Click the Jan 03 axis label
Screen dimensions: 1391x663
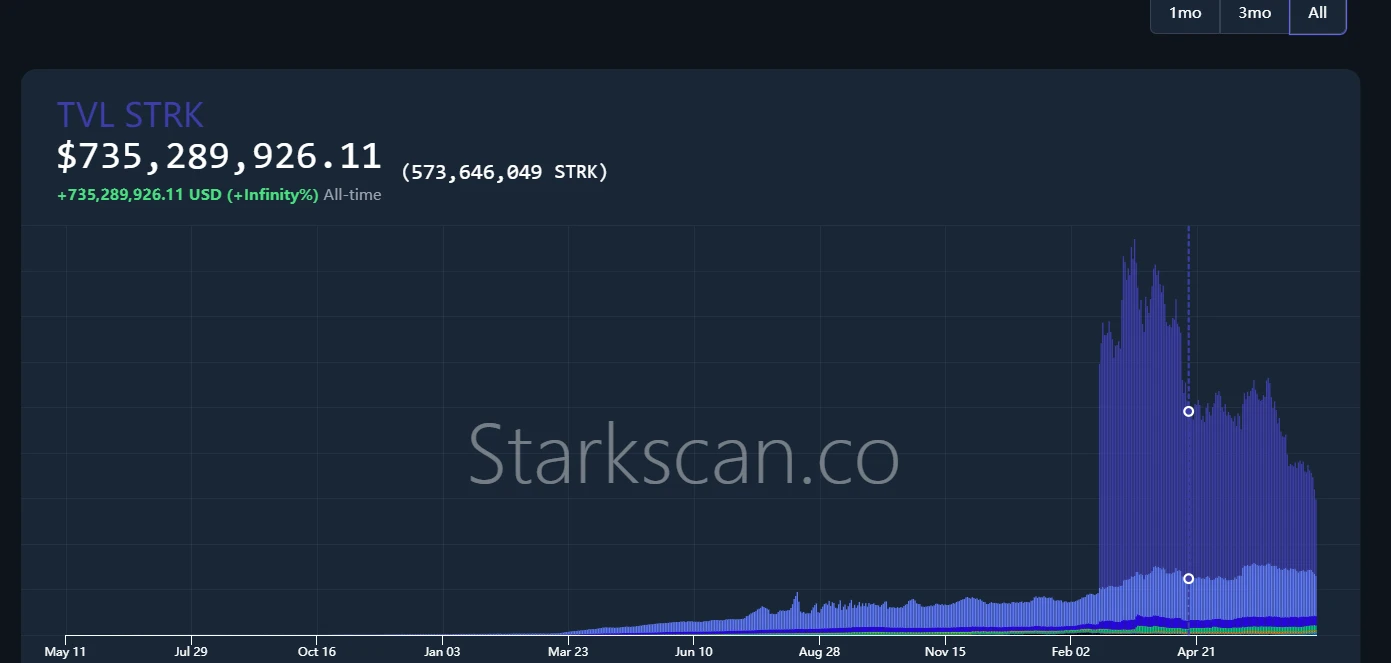point(442,651)
